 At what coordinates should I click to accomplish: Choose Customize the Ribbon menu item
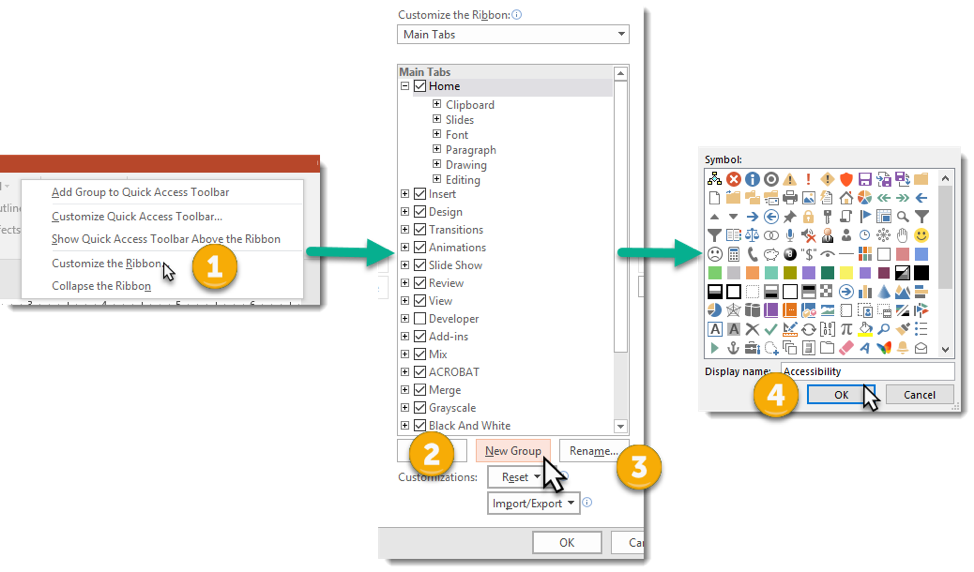pos(106,264)
